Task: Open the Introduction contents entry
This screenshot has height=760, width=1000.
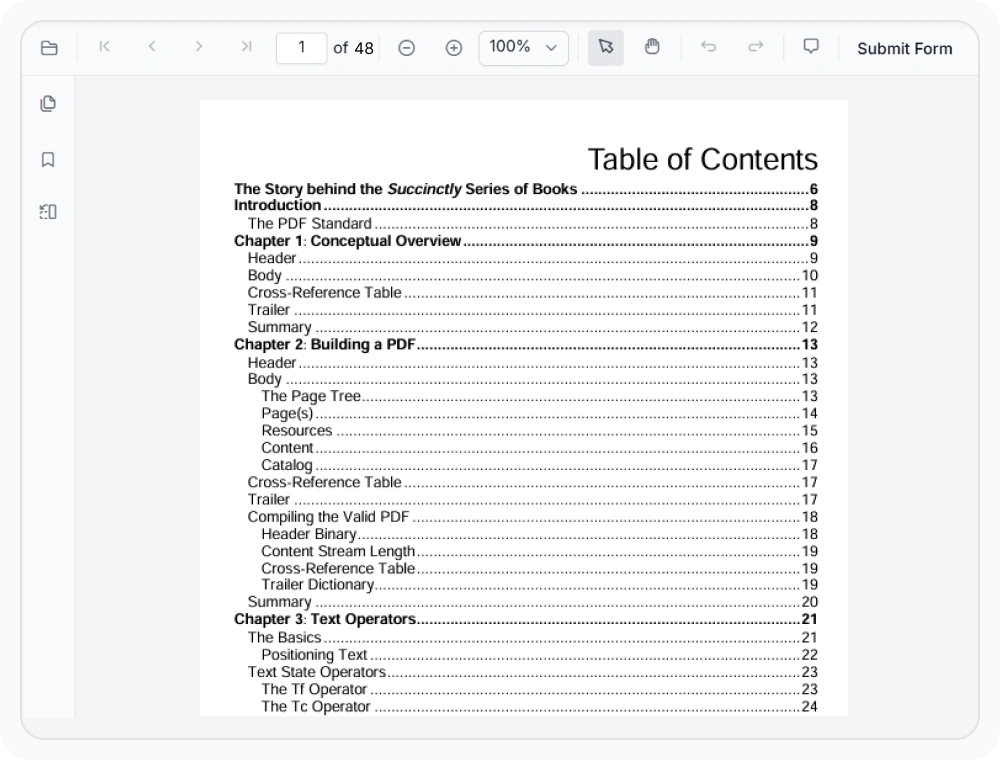Action: [526, 205]
